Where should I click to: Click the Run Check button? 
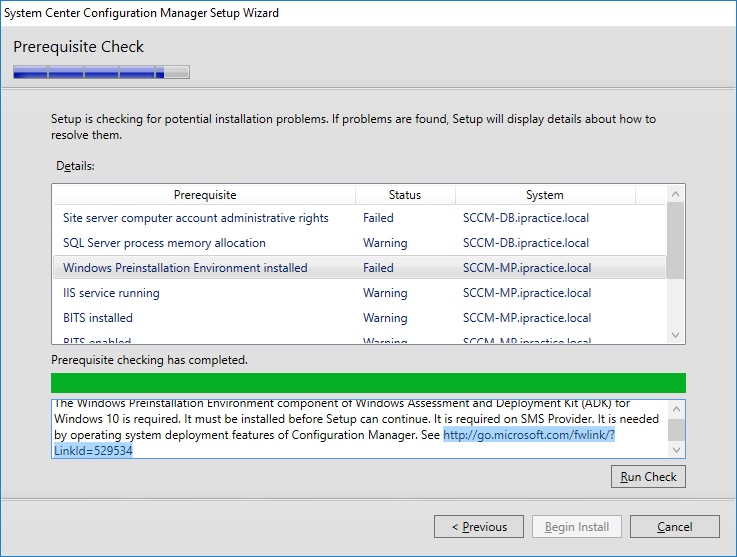pyautogui.click(x=648, y=477)
